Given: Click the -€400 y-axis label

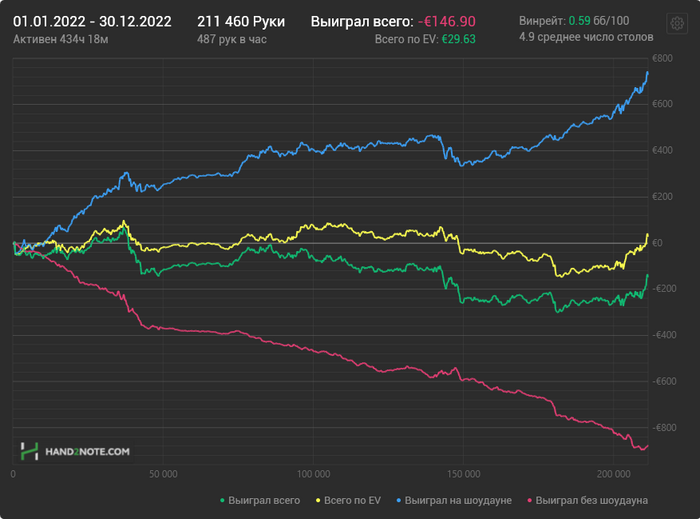Looking at the screenshot, I should point(664,335).
